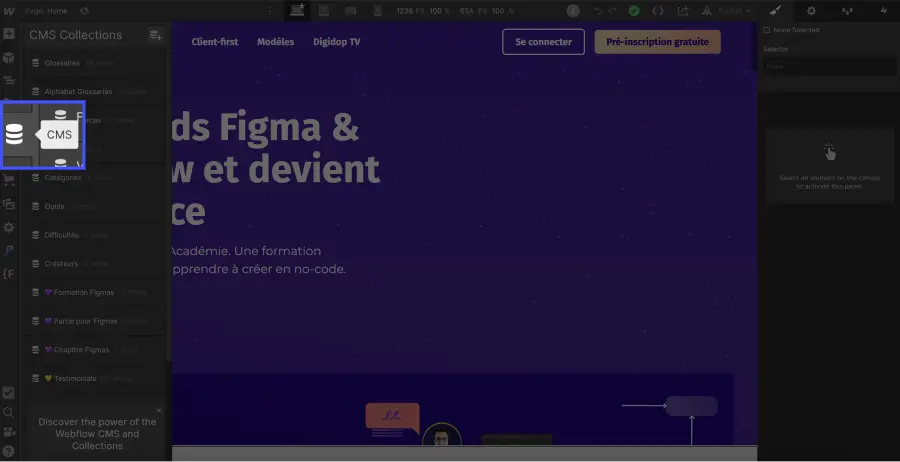Click the green saved status check

[634, 11]
